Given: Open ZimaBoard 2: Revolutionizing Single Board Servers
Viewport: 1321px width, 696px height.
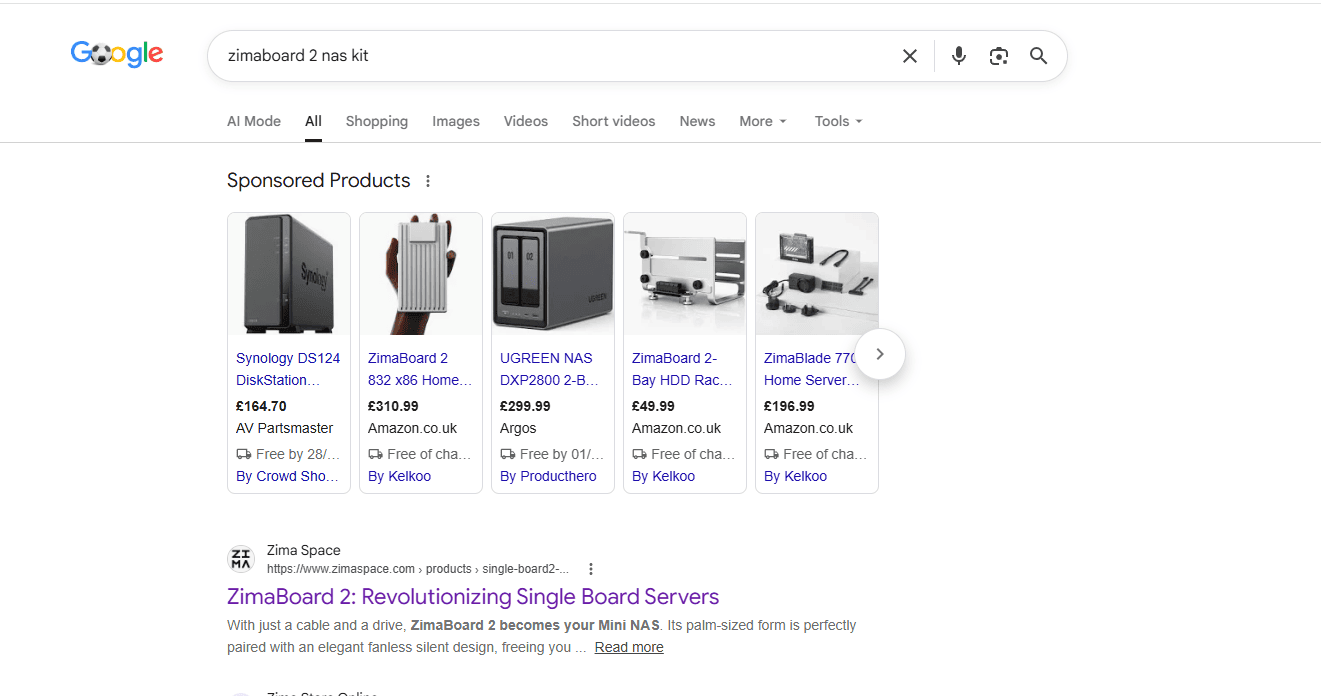Looking at the screenshot, I should 473,597.
